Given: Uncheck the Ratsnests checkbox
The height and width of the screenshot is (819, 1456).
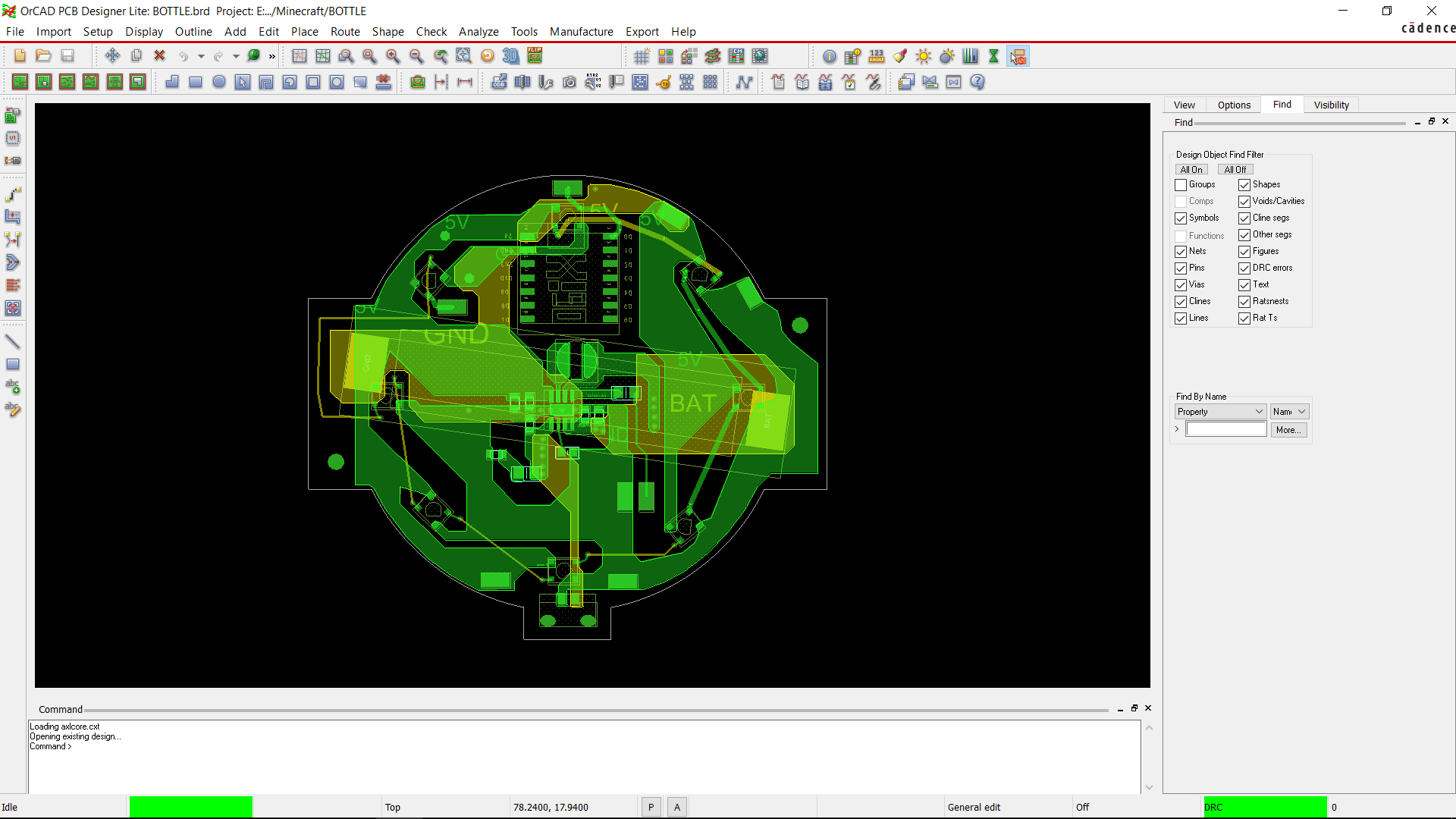Looking at the screenshot, I should pos(1244,302).
